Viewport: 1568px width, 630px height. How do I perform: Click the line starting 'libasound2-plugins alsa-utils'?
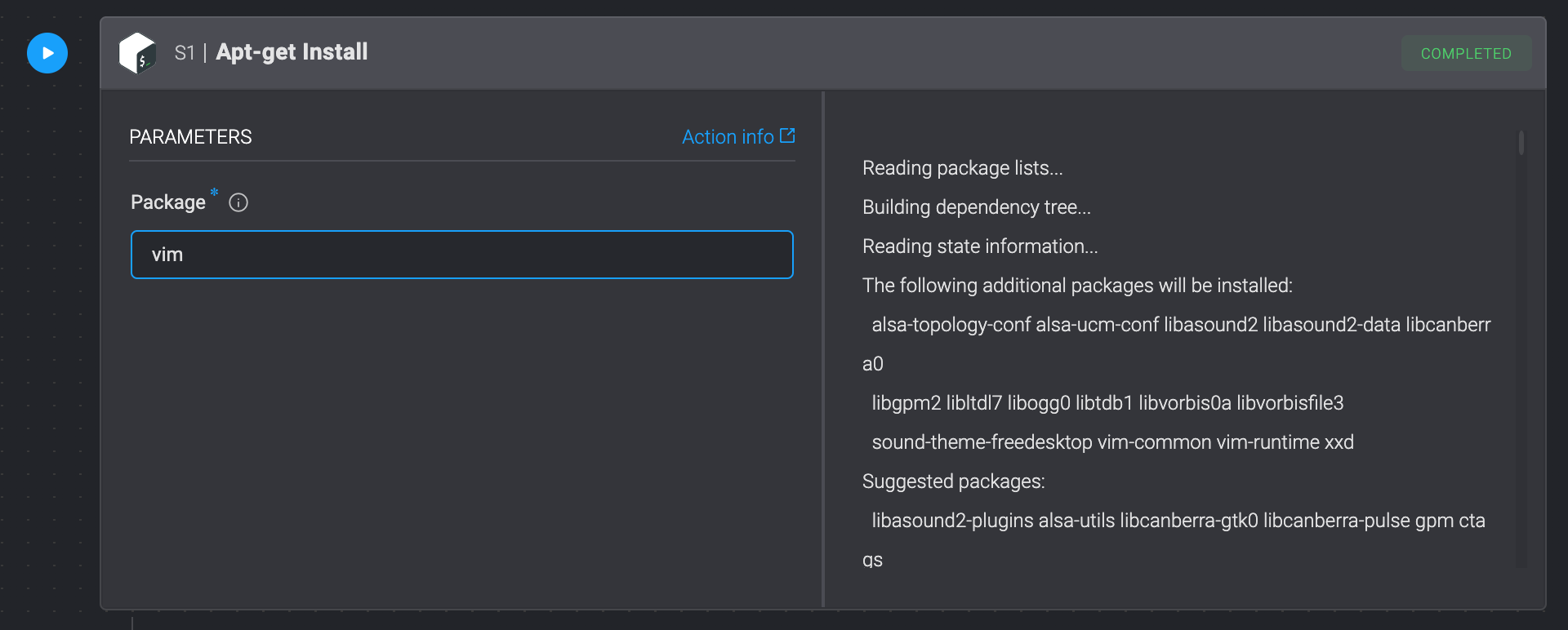coord(1178,521)
